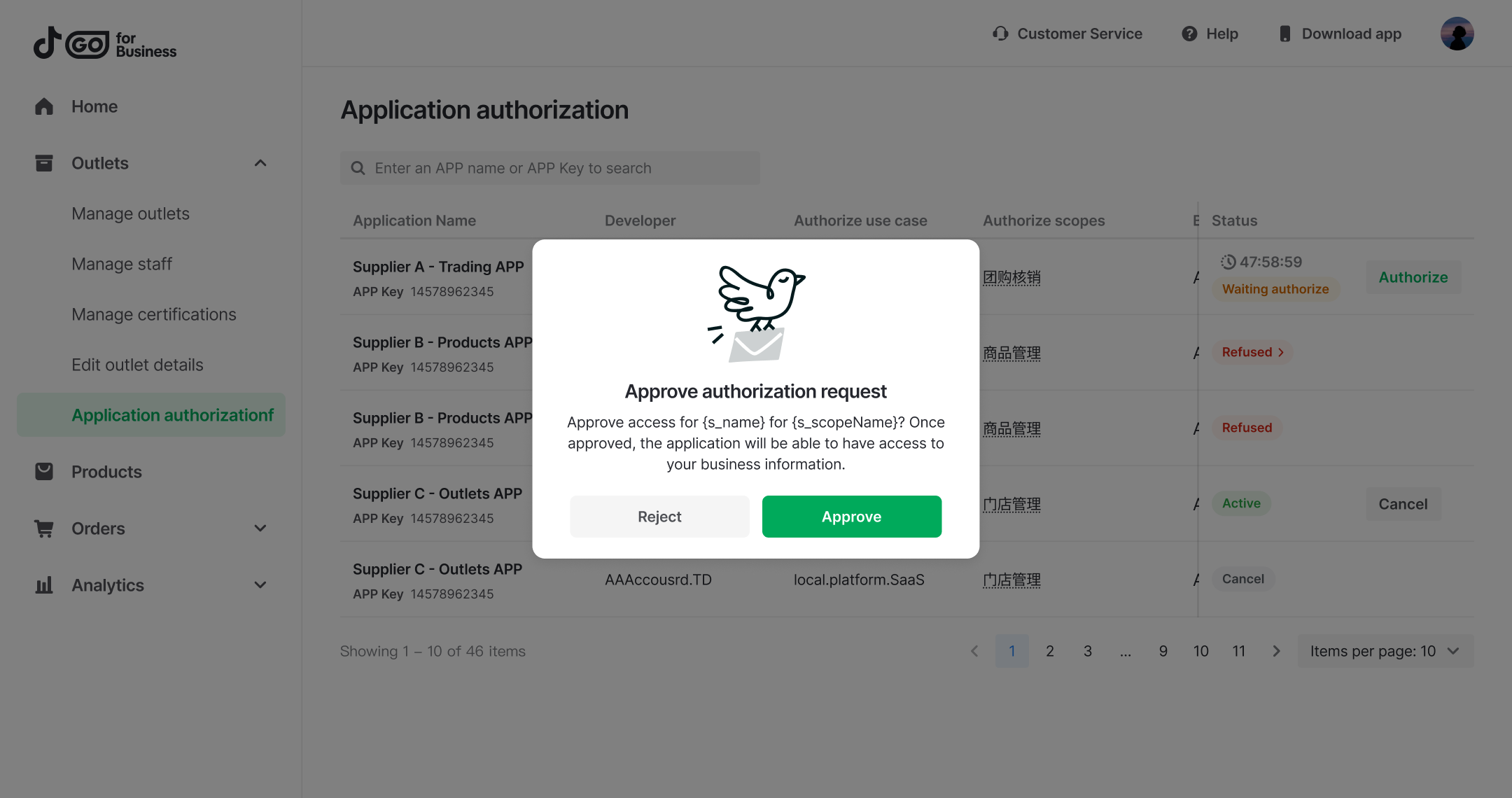
Task: Click the Download app phone icon
Action: (1285, 34)
